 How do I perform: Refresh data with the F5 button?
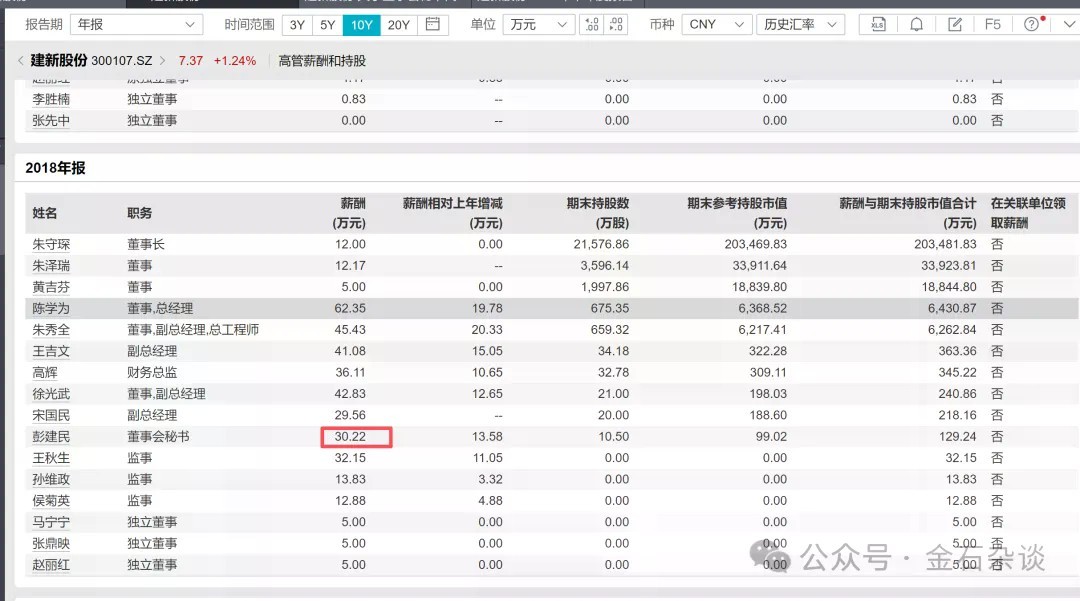[993, 25]
